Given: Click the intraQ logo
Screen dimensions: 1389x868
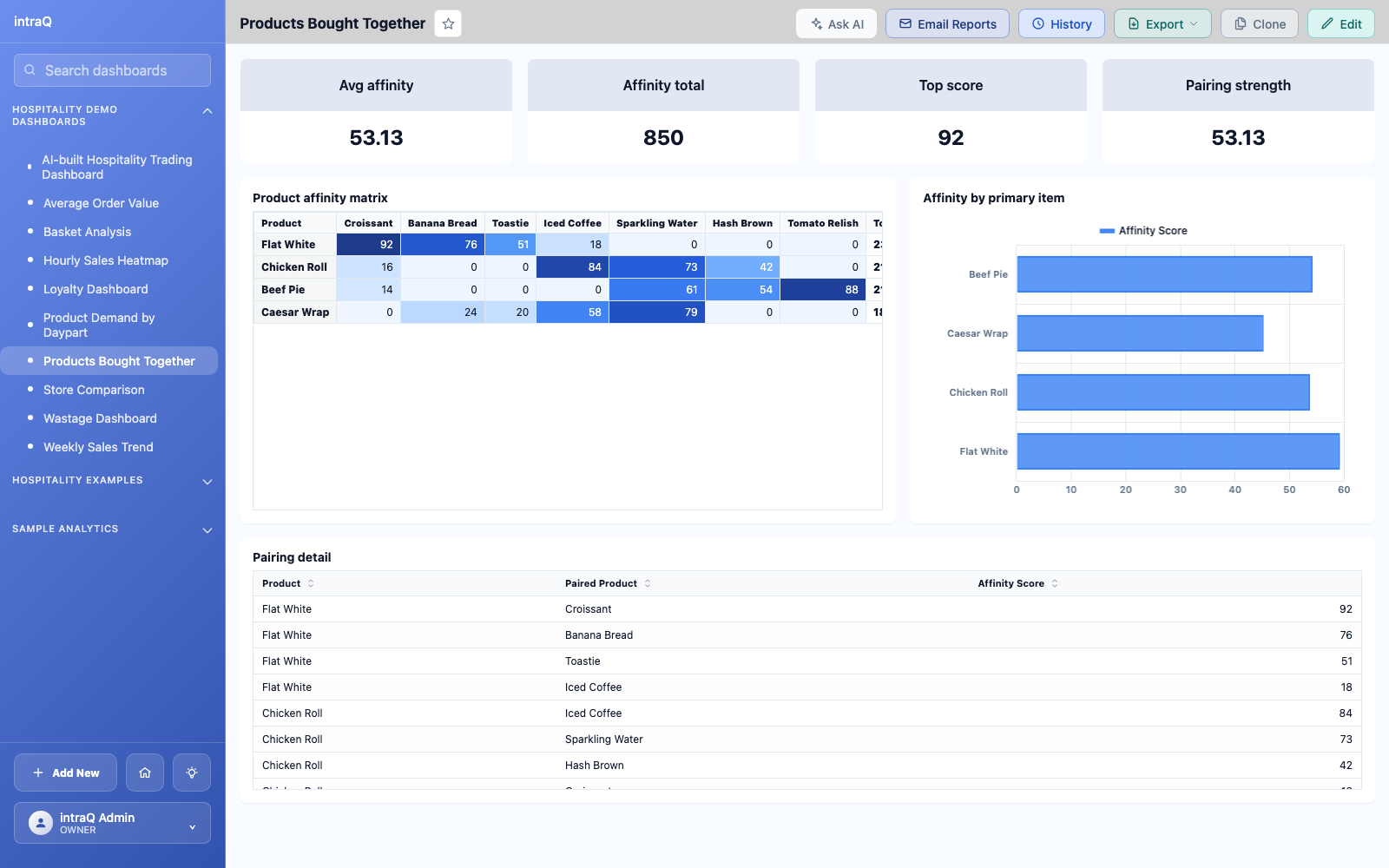Looking at the screenshot, I should coord(33,22).
